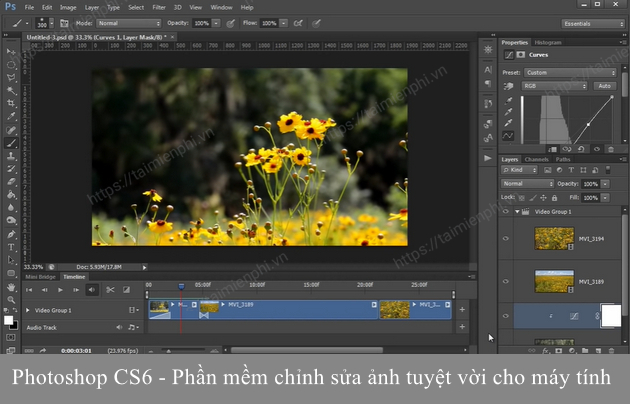Open the brush blend Mode dropdown
This screenshot has width=630, height=404.
coord(130,22)
